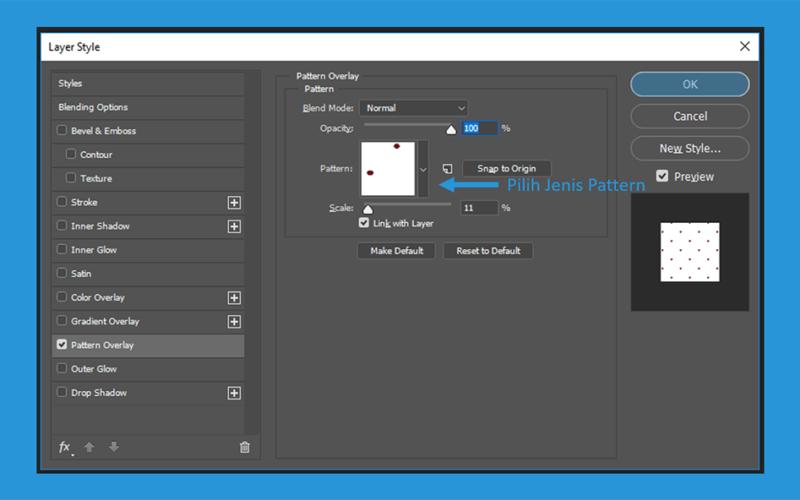Image resolution: width=800 pixels, height=500 pixels.
Task: Enable the Bevel & Emboss checkbox
Action: pos(62,130)
